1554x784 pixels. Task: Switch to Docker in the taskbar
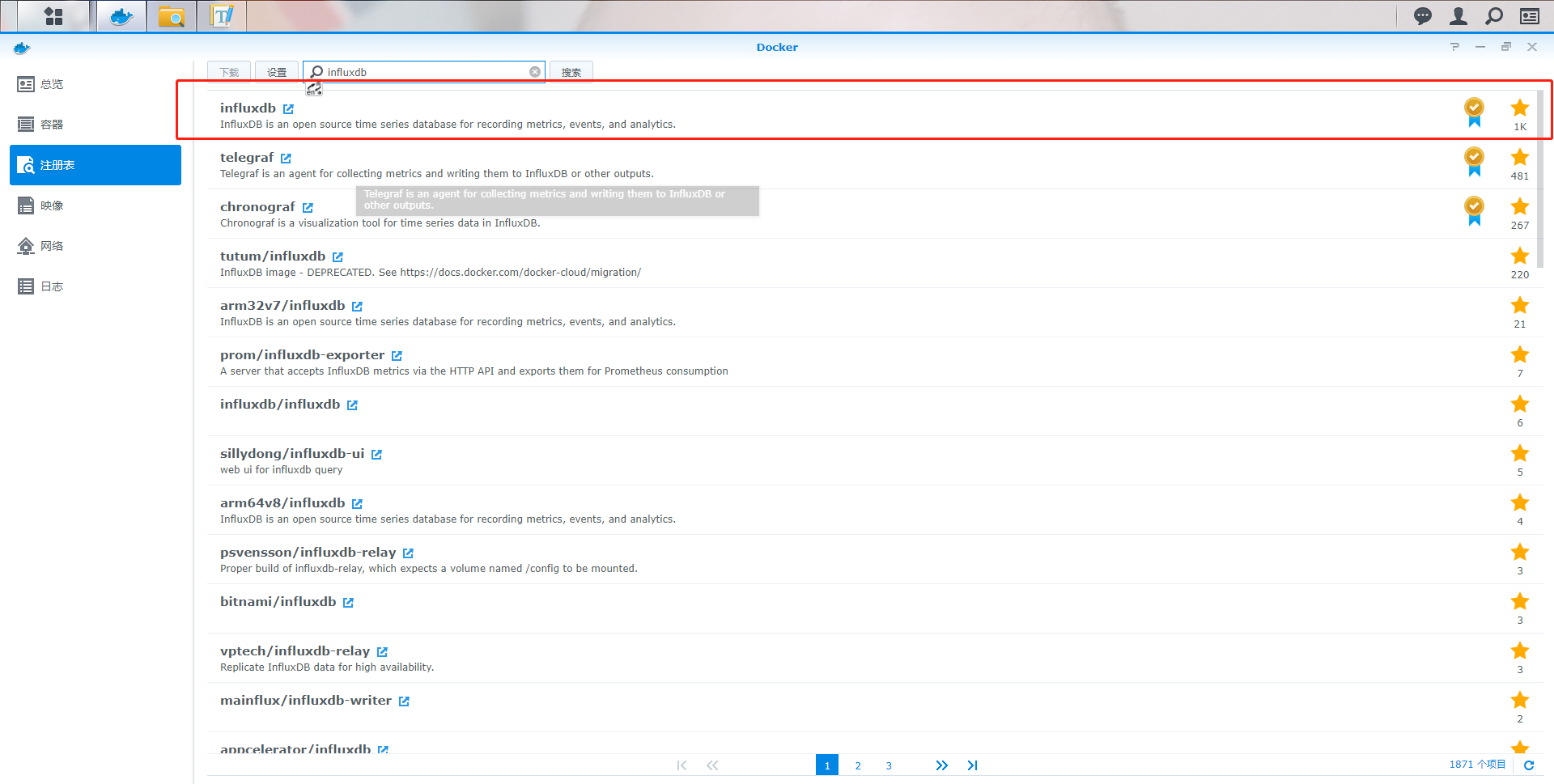pos(122,16)
